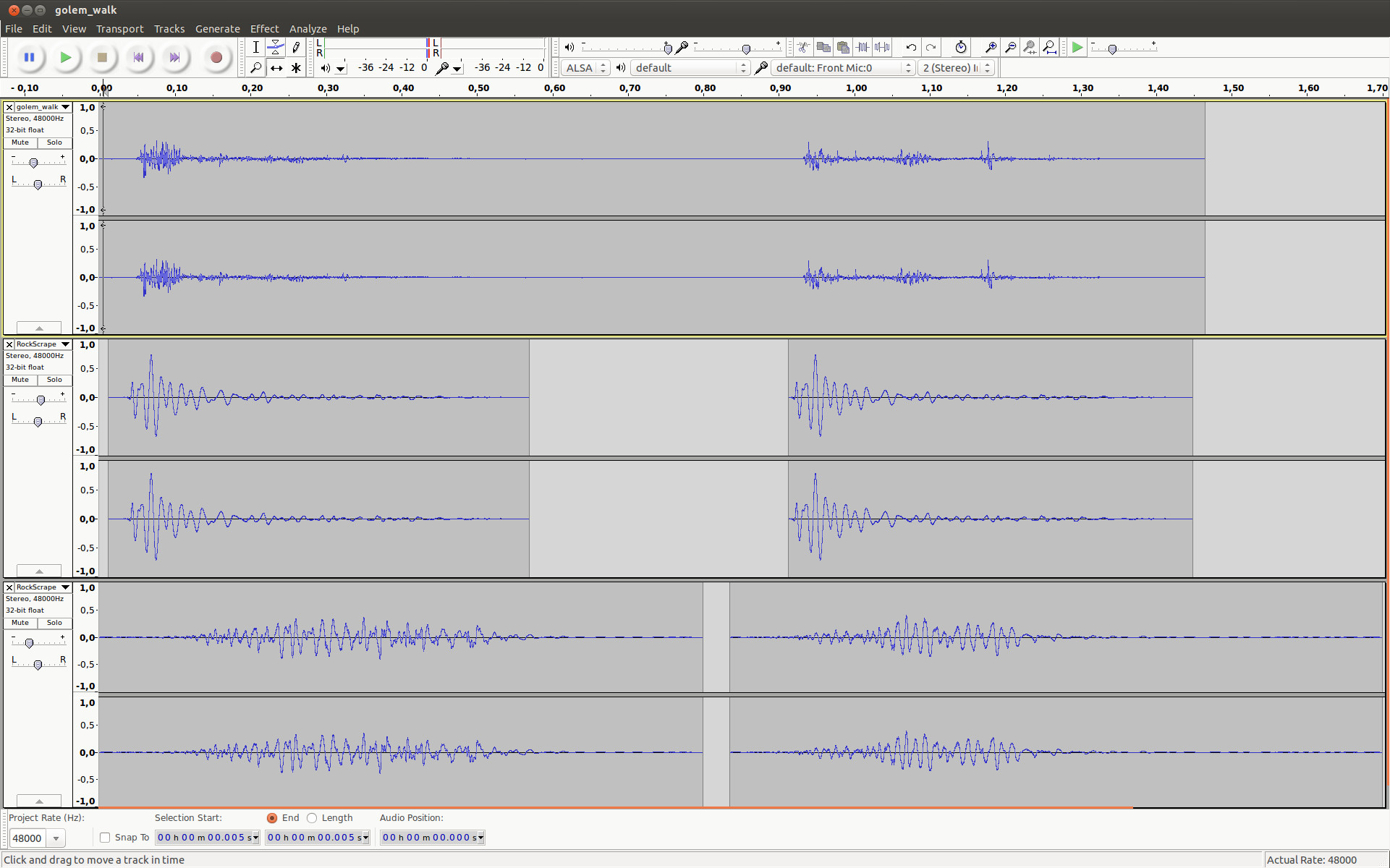1390x868 pixels.
Task: Select the Time Shift tool
Action: pos(276,68)
